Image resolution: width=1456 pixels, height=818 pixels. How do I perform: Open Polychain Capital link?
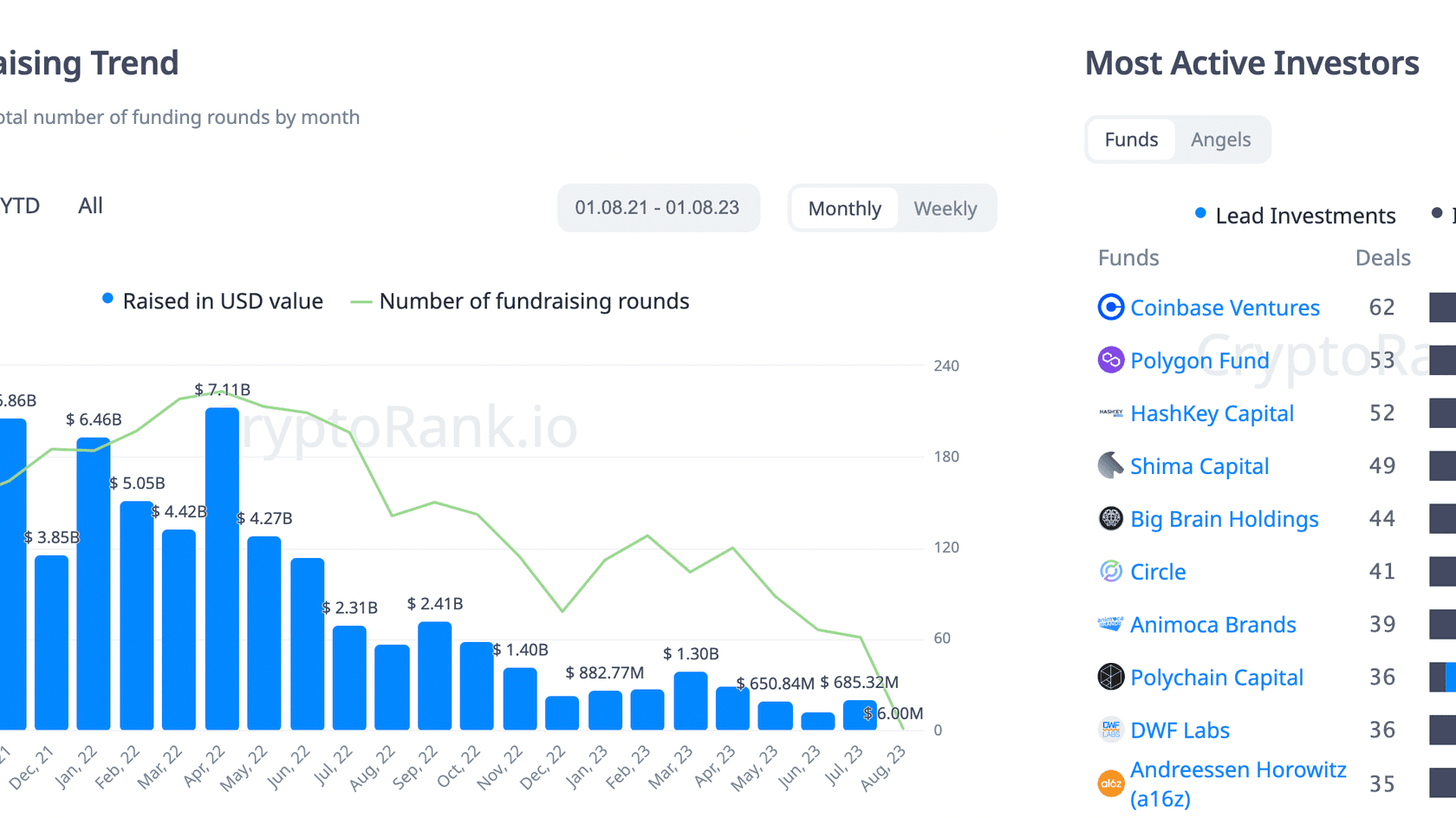[1217, 678]
